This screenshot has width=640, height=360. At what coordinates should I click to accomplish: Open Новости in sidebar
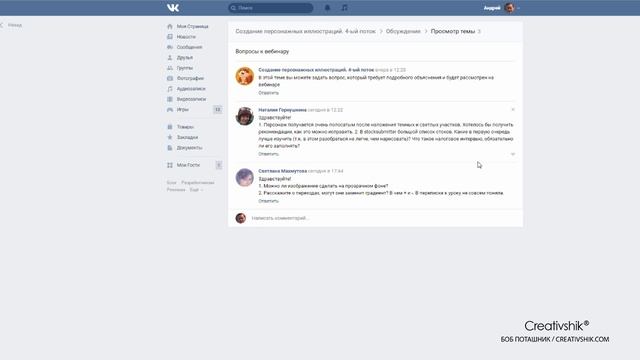[x=186, y=37]
